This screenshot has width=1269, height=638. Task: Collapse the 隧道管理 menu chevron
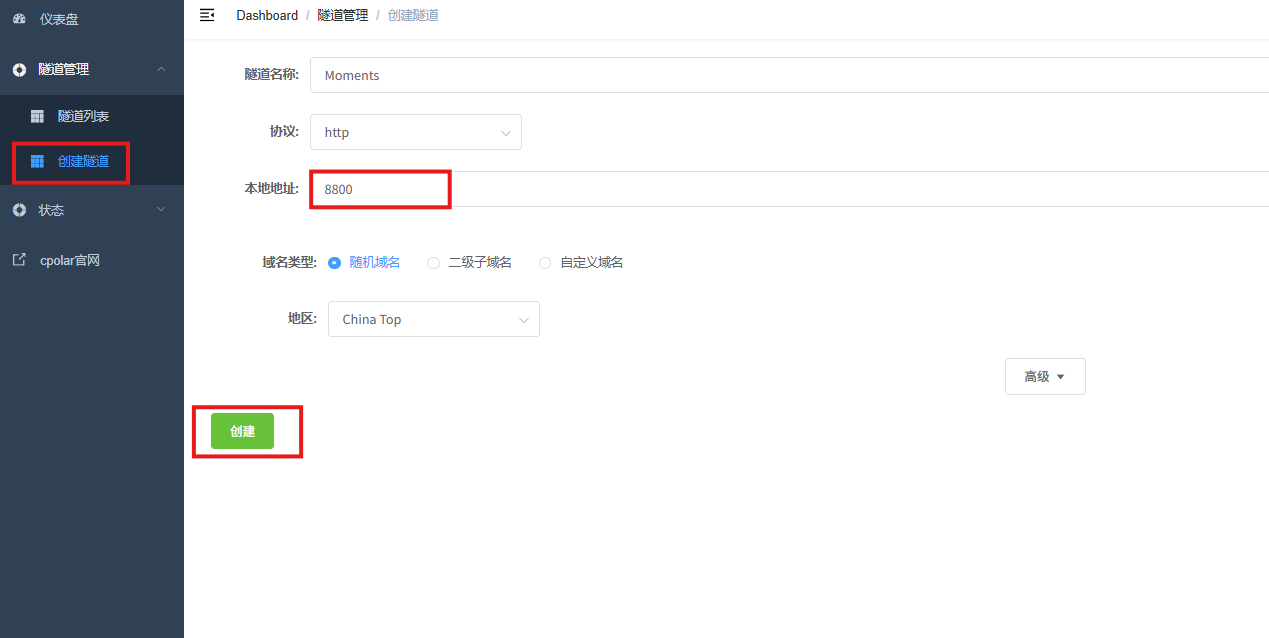click(162, 69)
